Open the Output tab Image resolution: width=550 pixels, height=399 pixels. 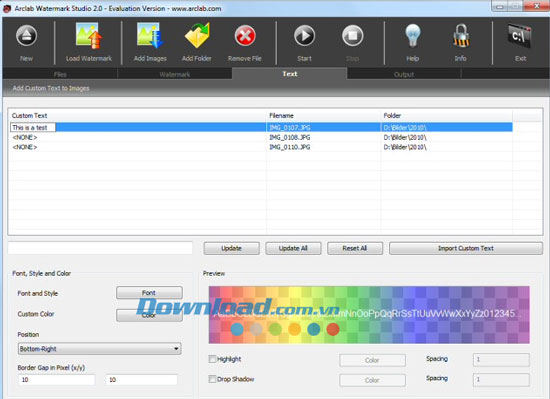coord(404,74)
